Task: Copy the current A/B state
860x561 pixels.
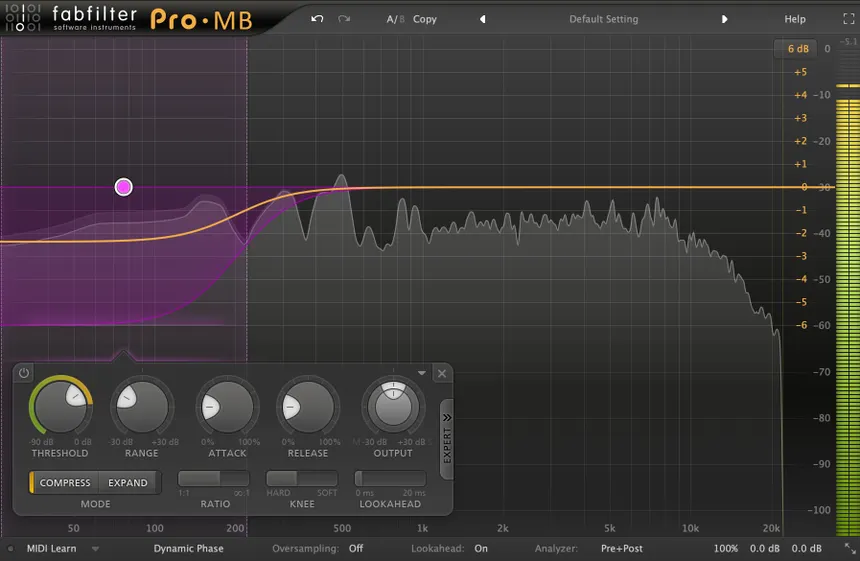Action: click(x=425, y=19)
